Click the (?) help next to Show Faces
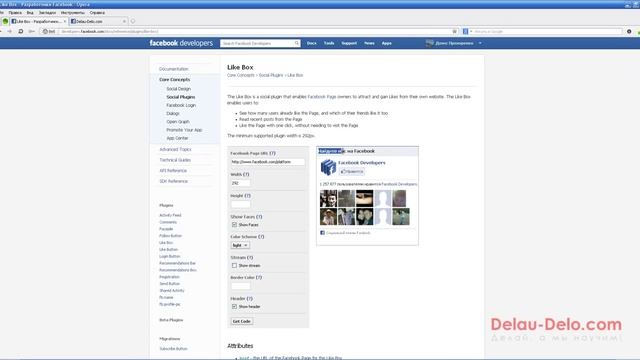Viewport: 640px width, 360px height. pos(259,217)
